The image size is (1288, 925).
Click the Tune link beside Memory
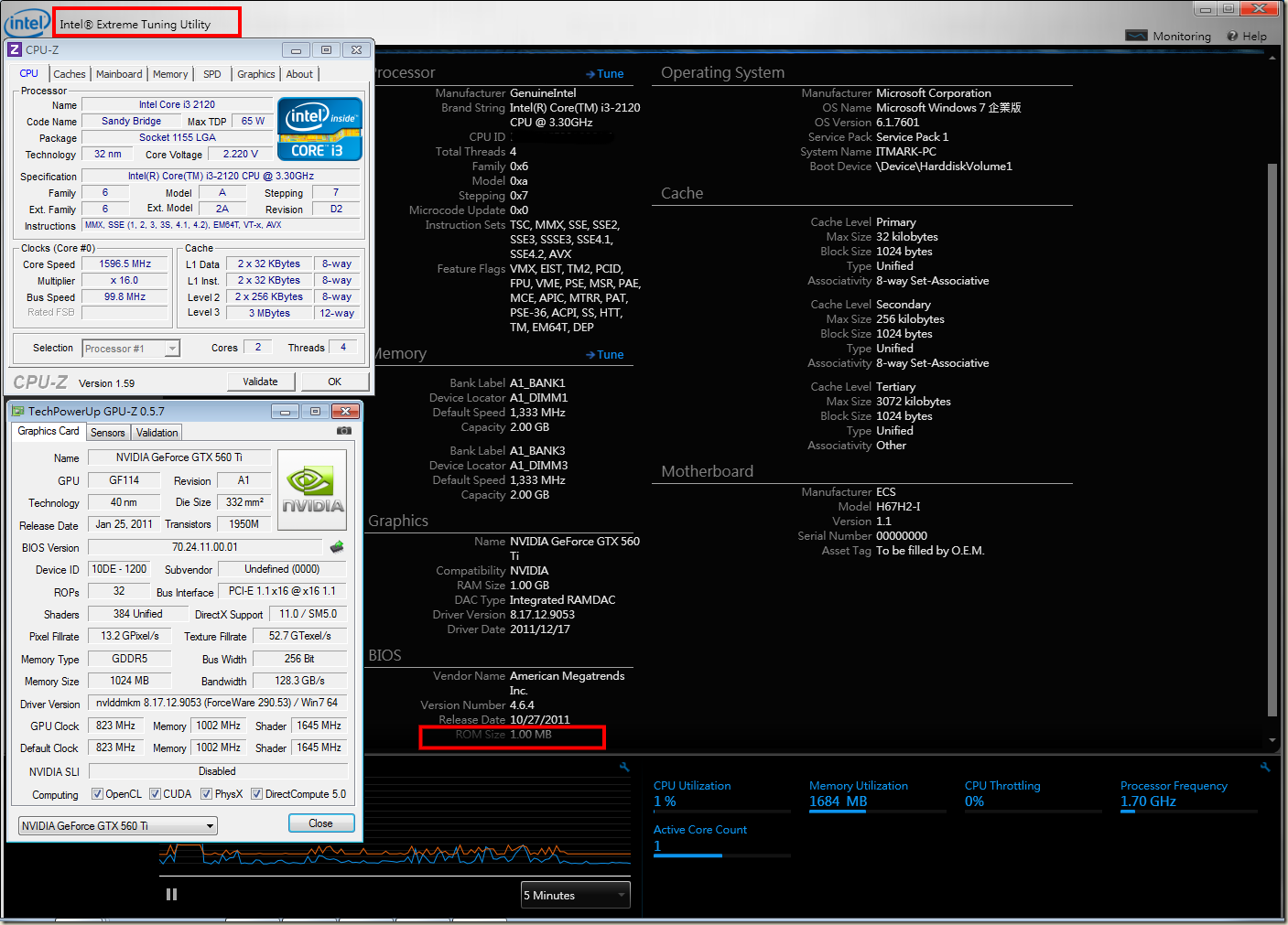coord(605,355)
